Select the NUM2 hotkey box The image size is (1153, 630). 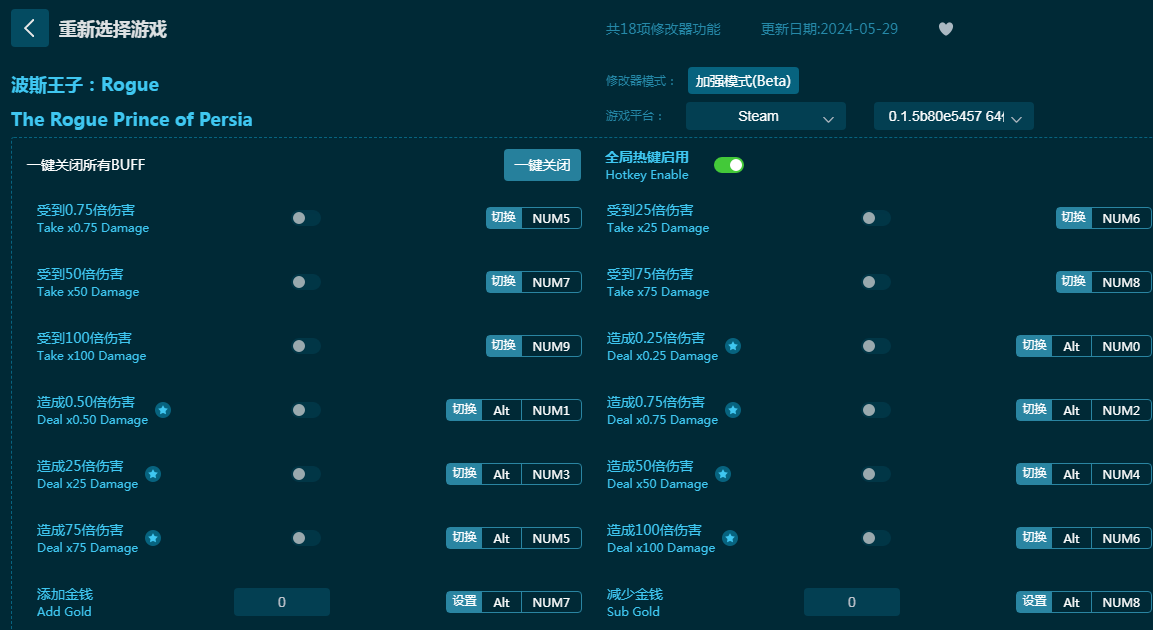point(1121,410)
